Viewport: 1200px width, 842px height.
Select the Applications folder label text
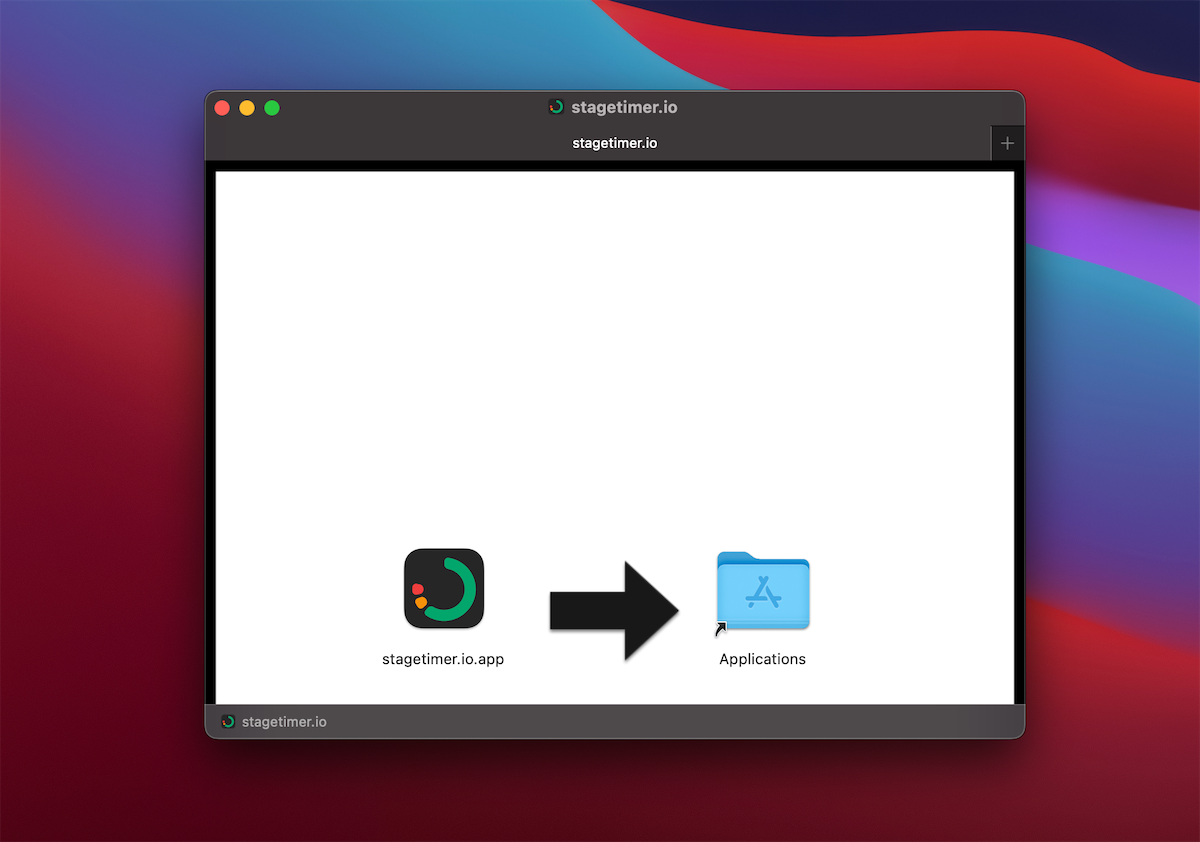tap(762, 659)
